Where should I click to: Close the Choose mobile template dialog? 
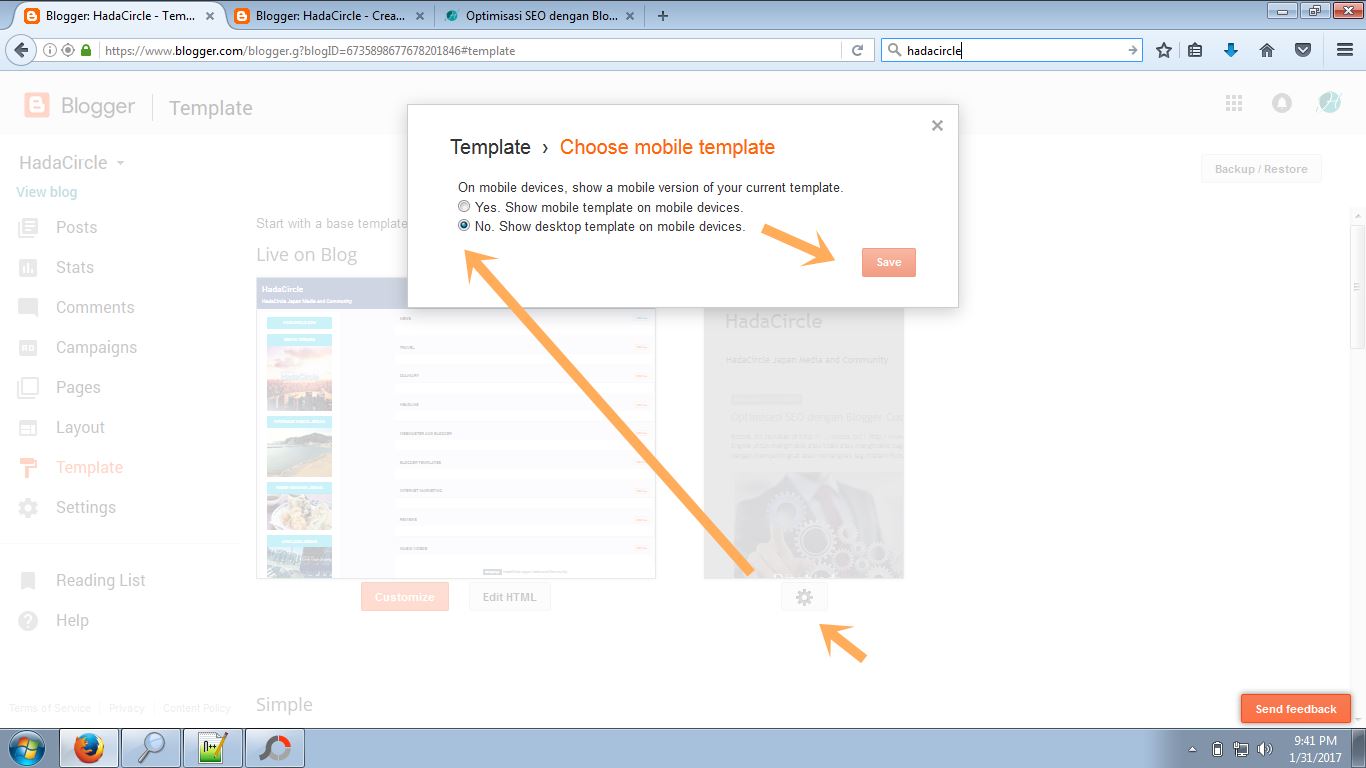pos(937,125)
